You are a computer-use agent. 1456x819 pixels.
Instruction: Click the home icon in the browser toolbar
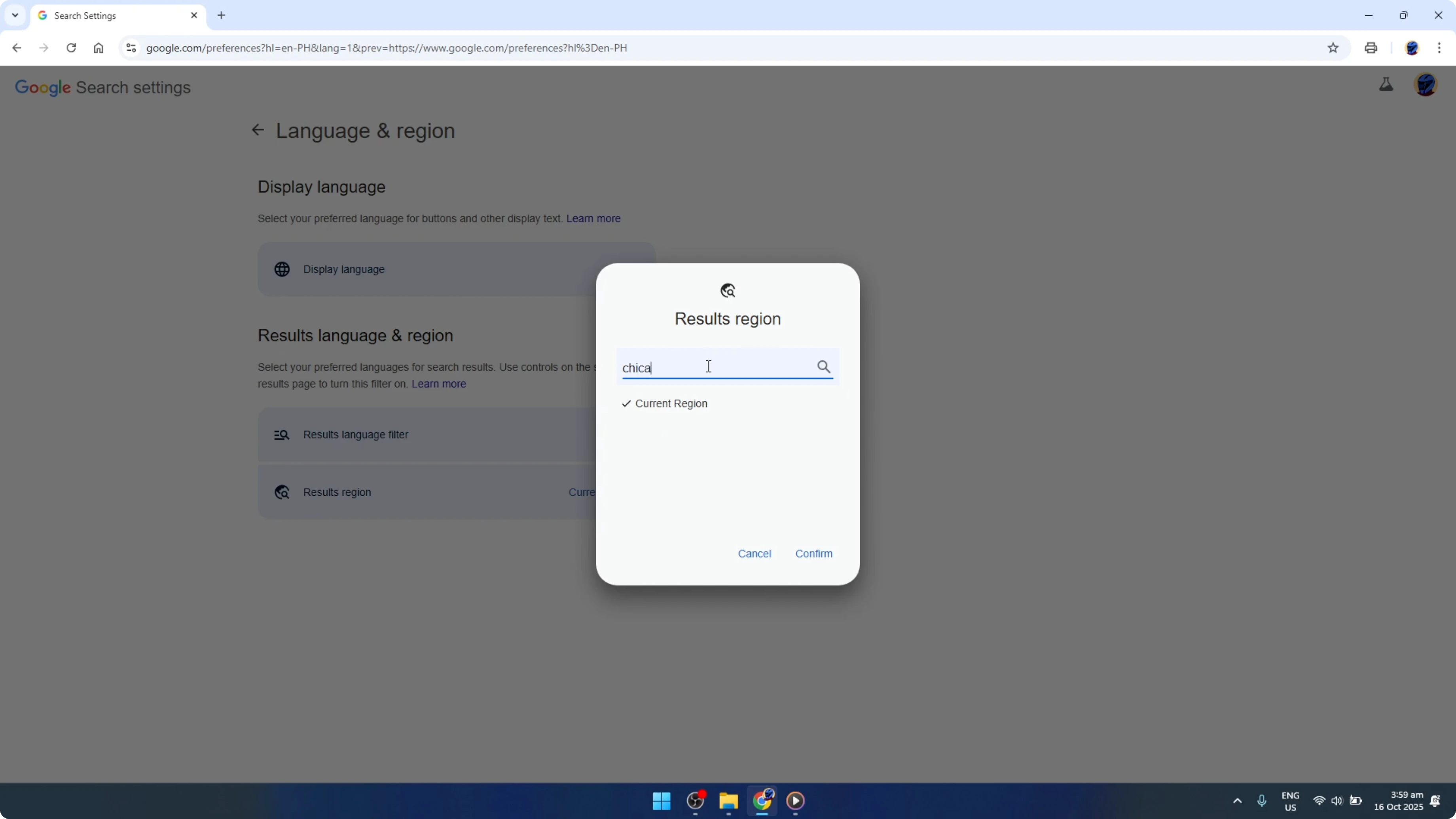pos(99,48)
